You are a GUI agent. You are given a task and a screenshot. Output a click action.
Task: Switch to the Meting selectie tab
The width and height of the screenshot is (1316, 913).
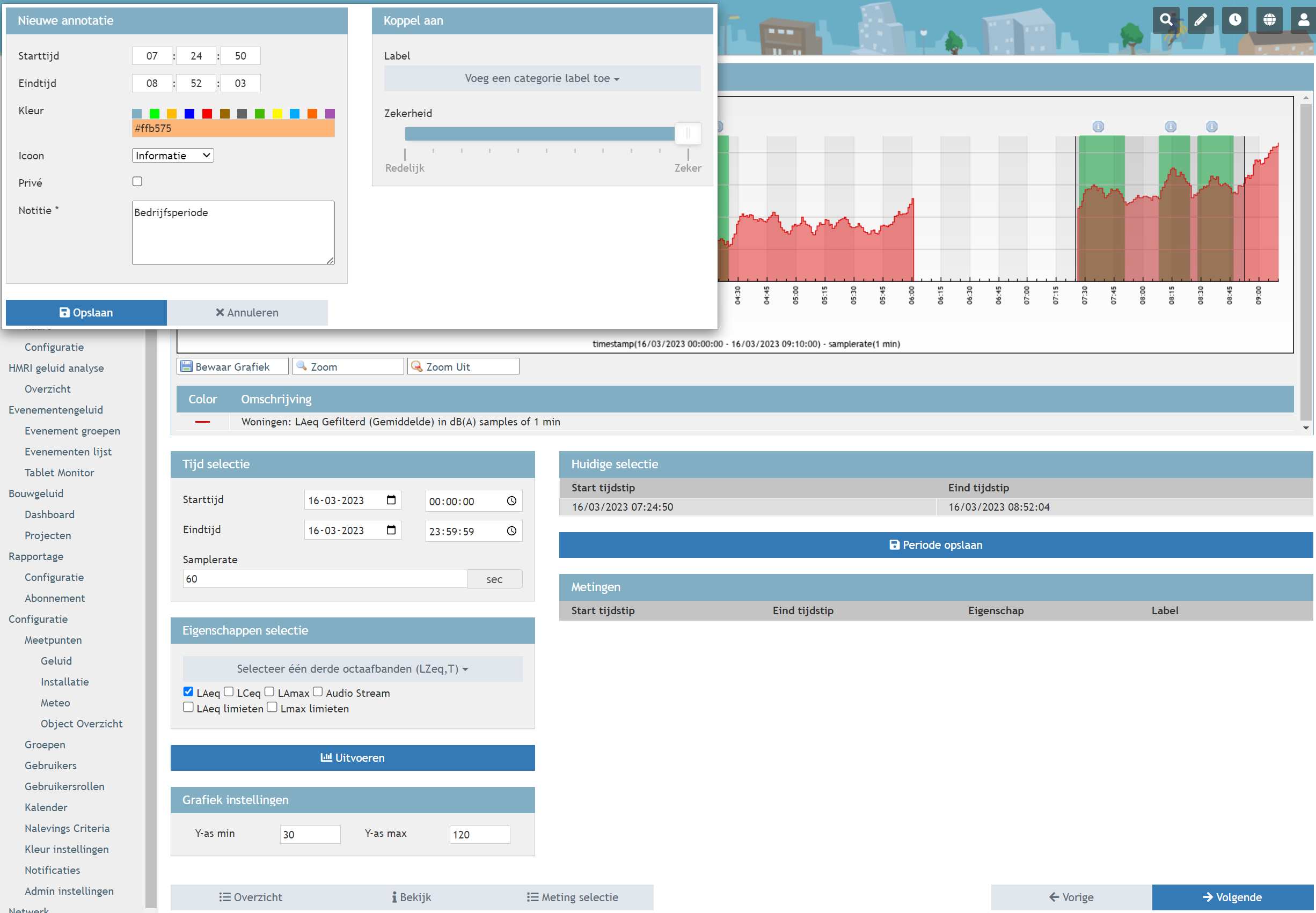tap(572, 897)
